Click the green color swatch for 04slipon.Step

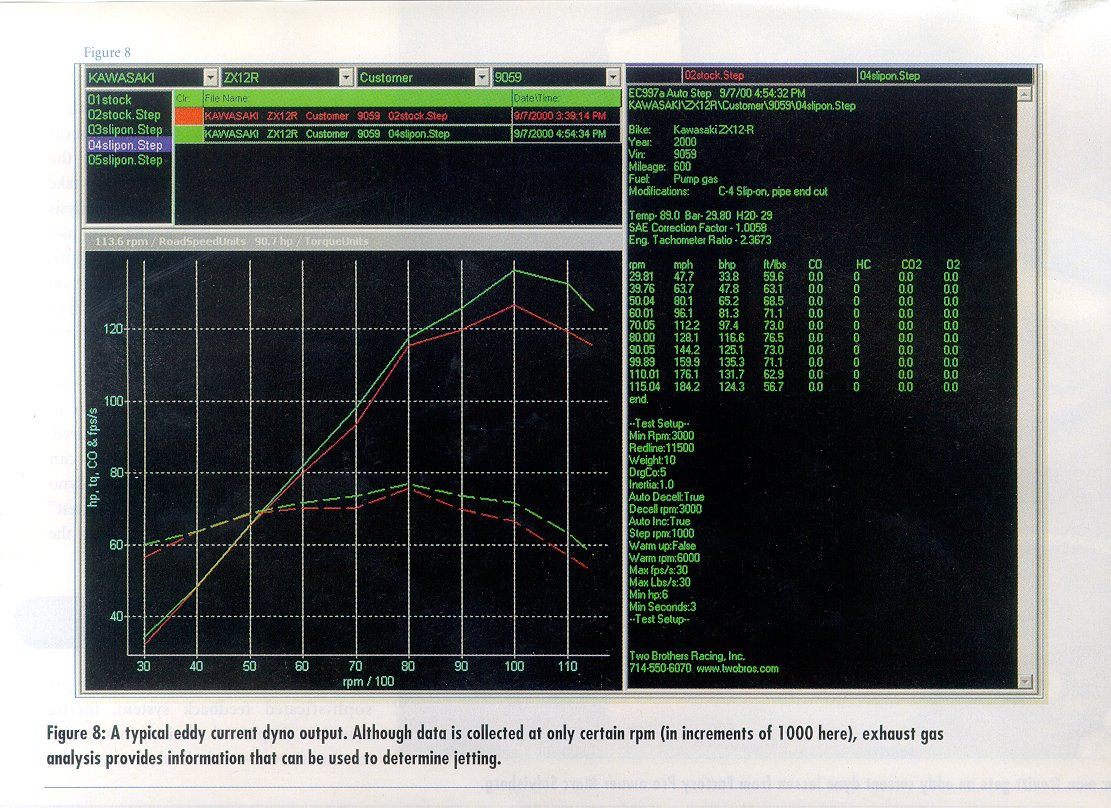click(x=188, y=133)
